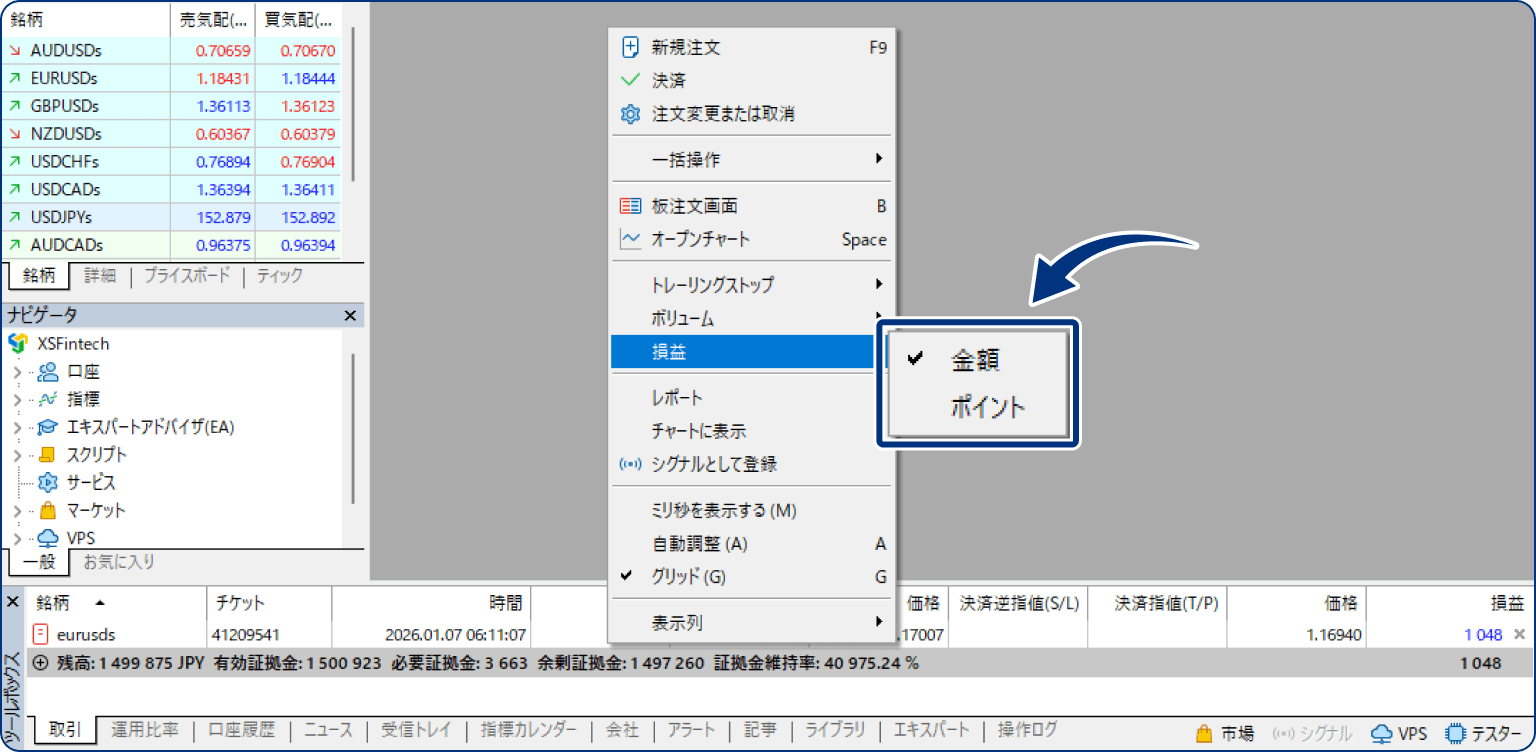
Task: Click the サービス gear icon in Navigator
Action: pyautogui.click(x=48, y=483)
